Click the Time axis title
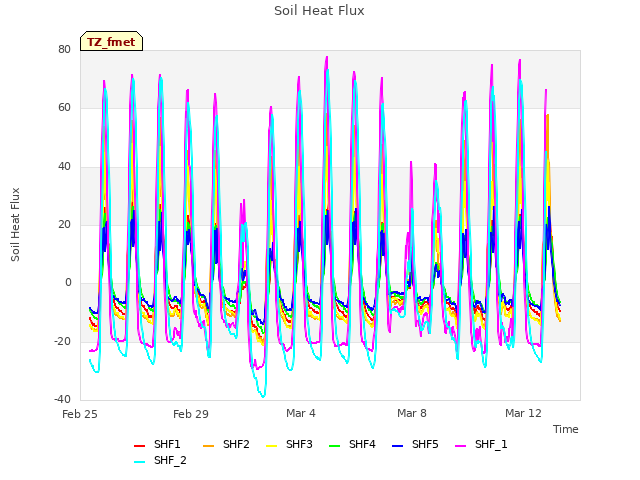This screenshot has height=480, width=640. [x=565, y=429]
